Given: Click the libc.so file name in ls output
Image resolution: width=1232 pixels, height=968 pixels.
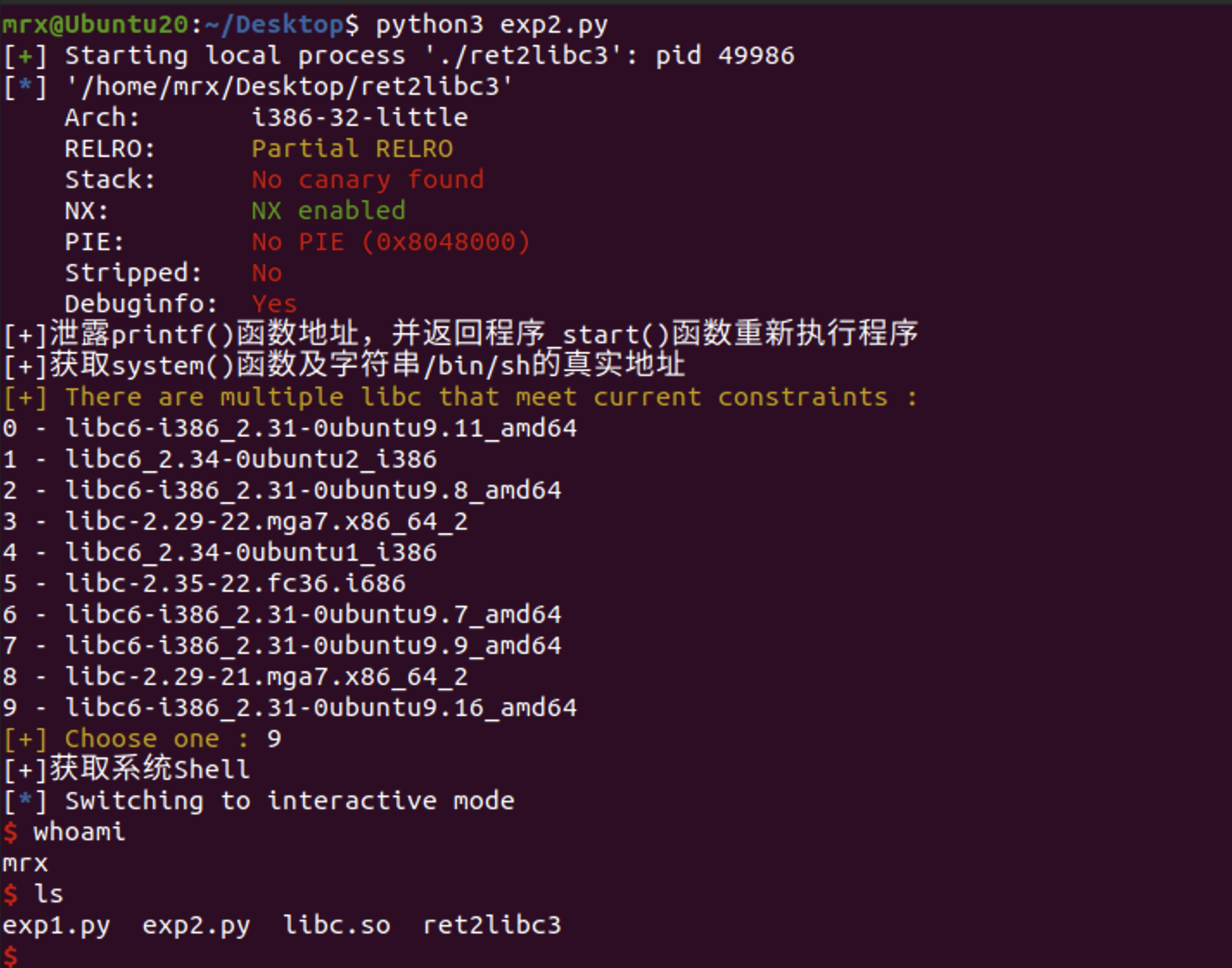Looking at the screenshot, I should 336,926.
